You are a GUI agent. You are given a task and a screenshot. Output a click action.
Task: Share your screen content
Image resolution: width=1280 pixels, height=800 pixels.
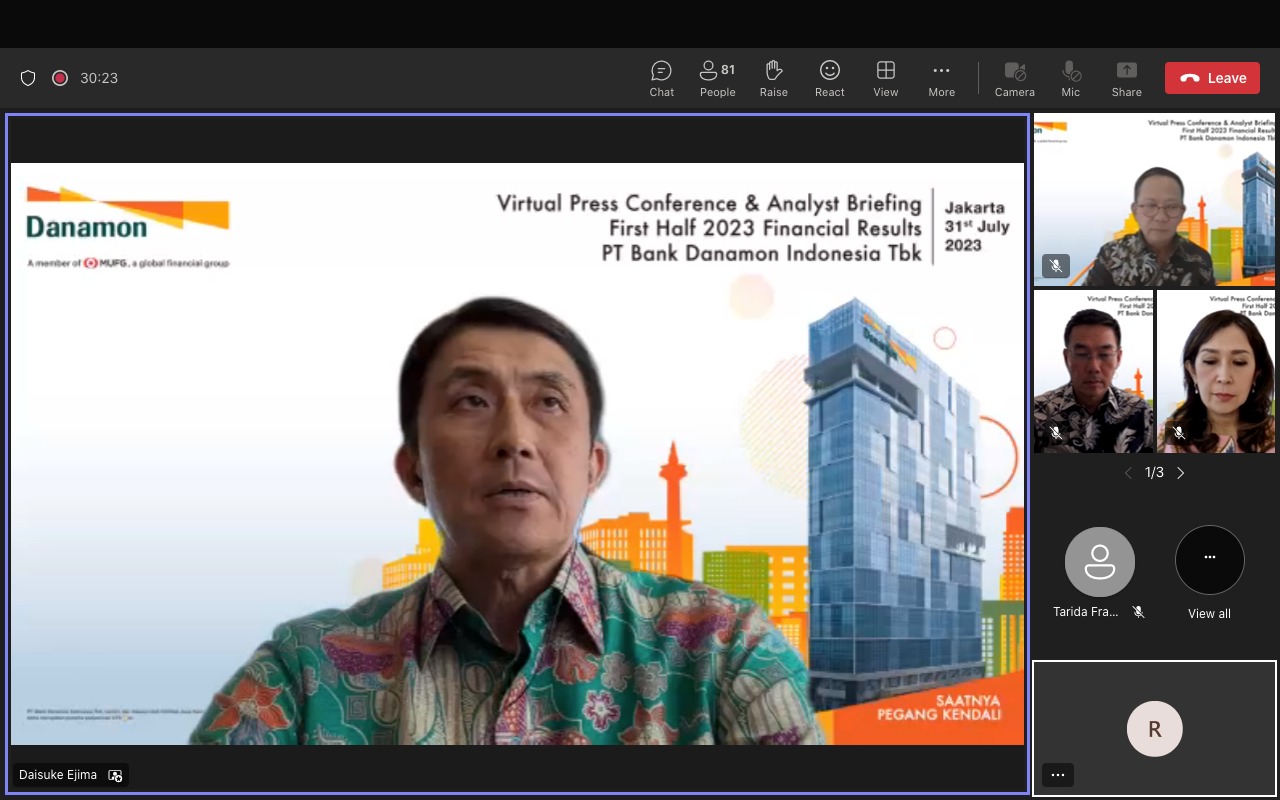click(1126, 78)
